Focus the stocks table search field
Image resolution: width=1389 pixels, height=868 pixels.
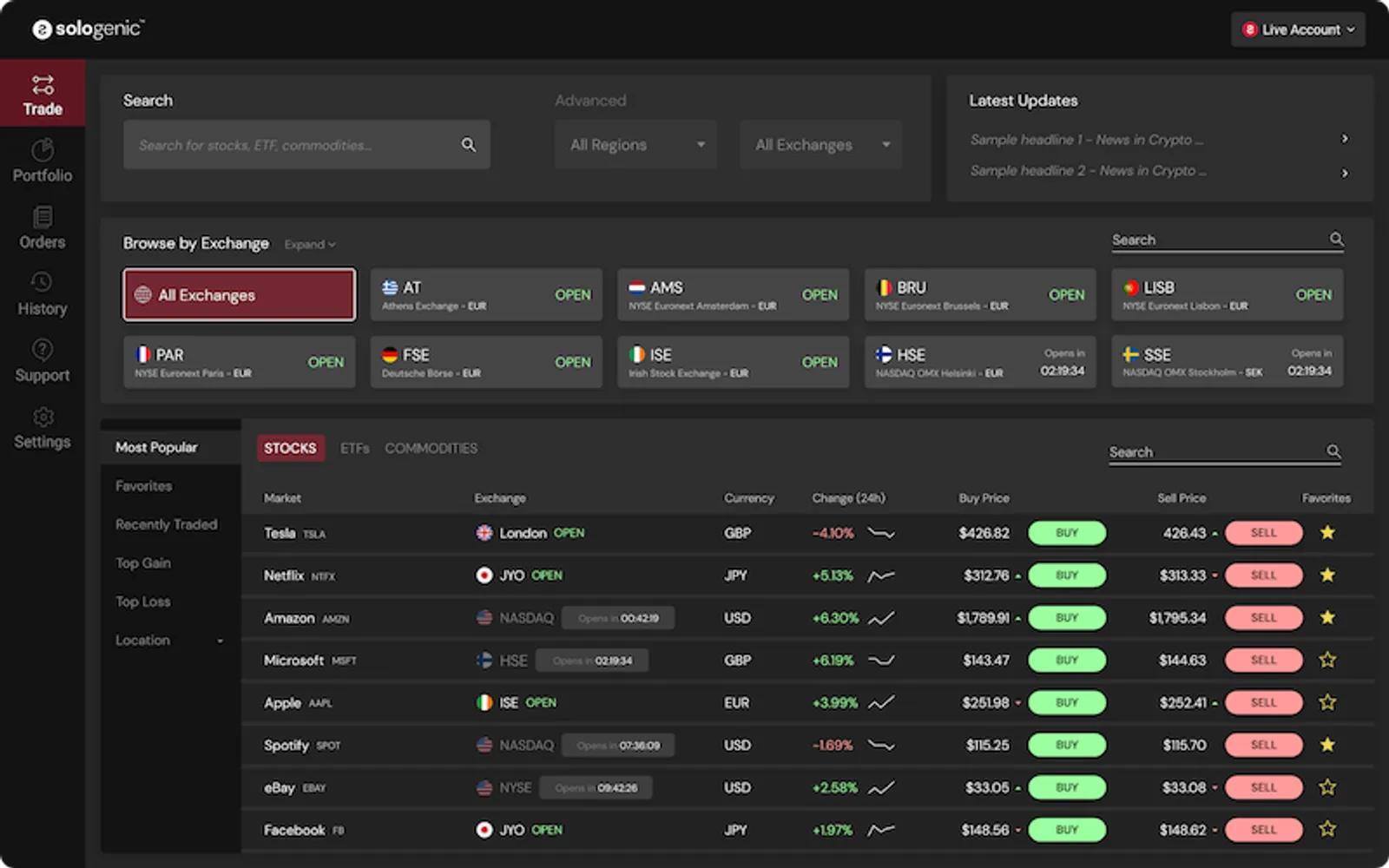pos(1225,452)
